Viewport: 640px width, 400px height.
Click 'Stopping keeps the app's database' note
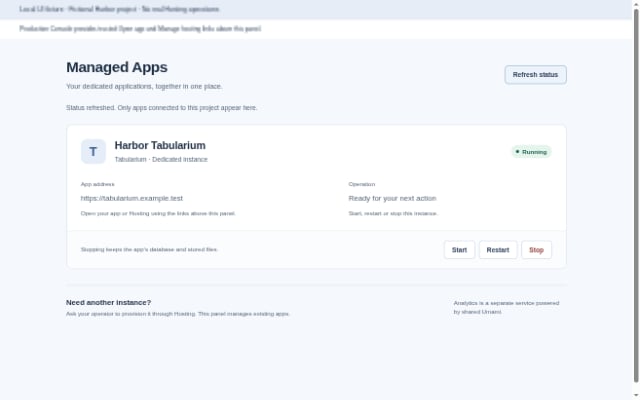[x=149, y=249]
